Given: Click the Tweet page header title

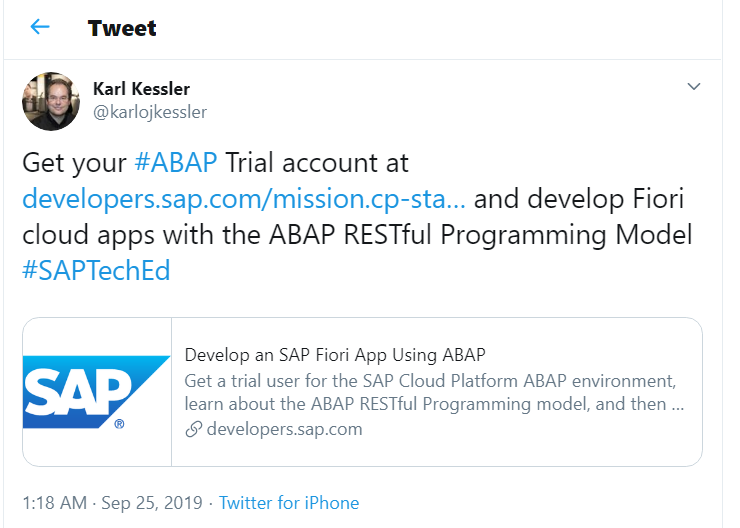Looking at the screenshot, I should pos(122,28).
